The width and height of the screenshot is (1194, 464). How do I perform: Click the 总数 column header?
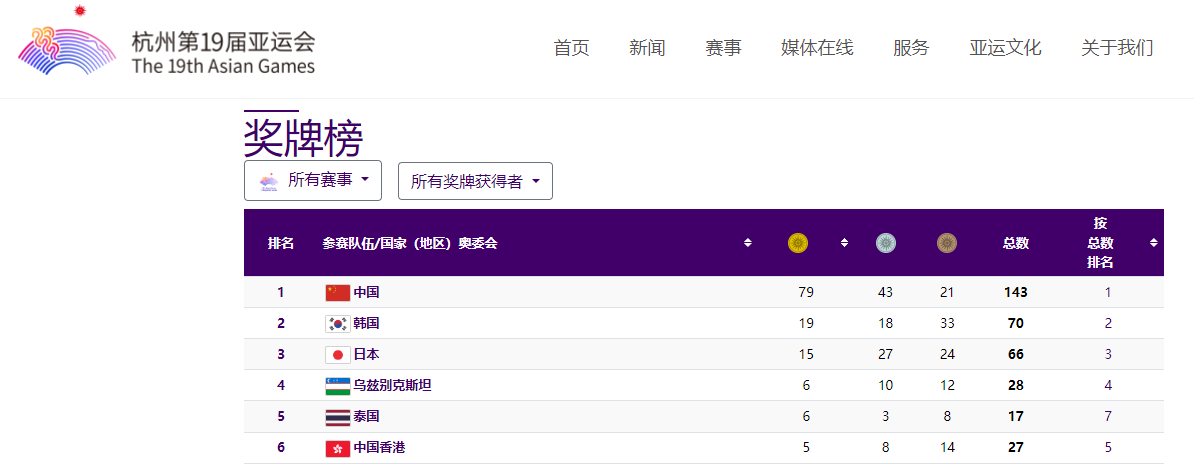click(1015, 243)
